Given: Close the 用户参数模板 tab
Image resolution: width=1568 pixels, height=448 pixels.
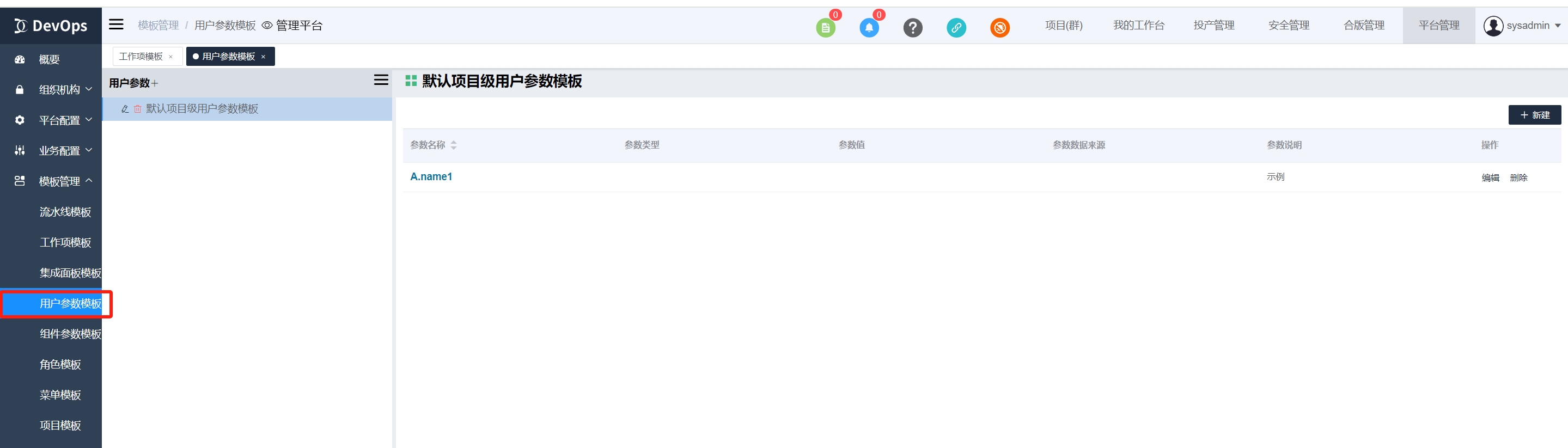Looking at the screenshot, I should point(264,57).
